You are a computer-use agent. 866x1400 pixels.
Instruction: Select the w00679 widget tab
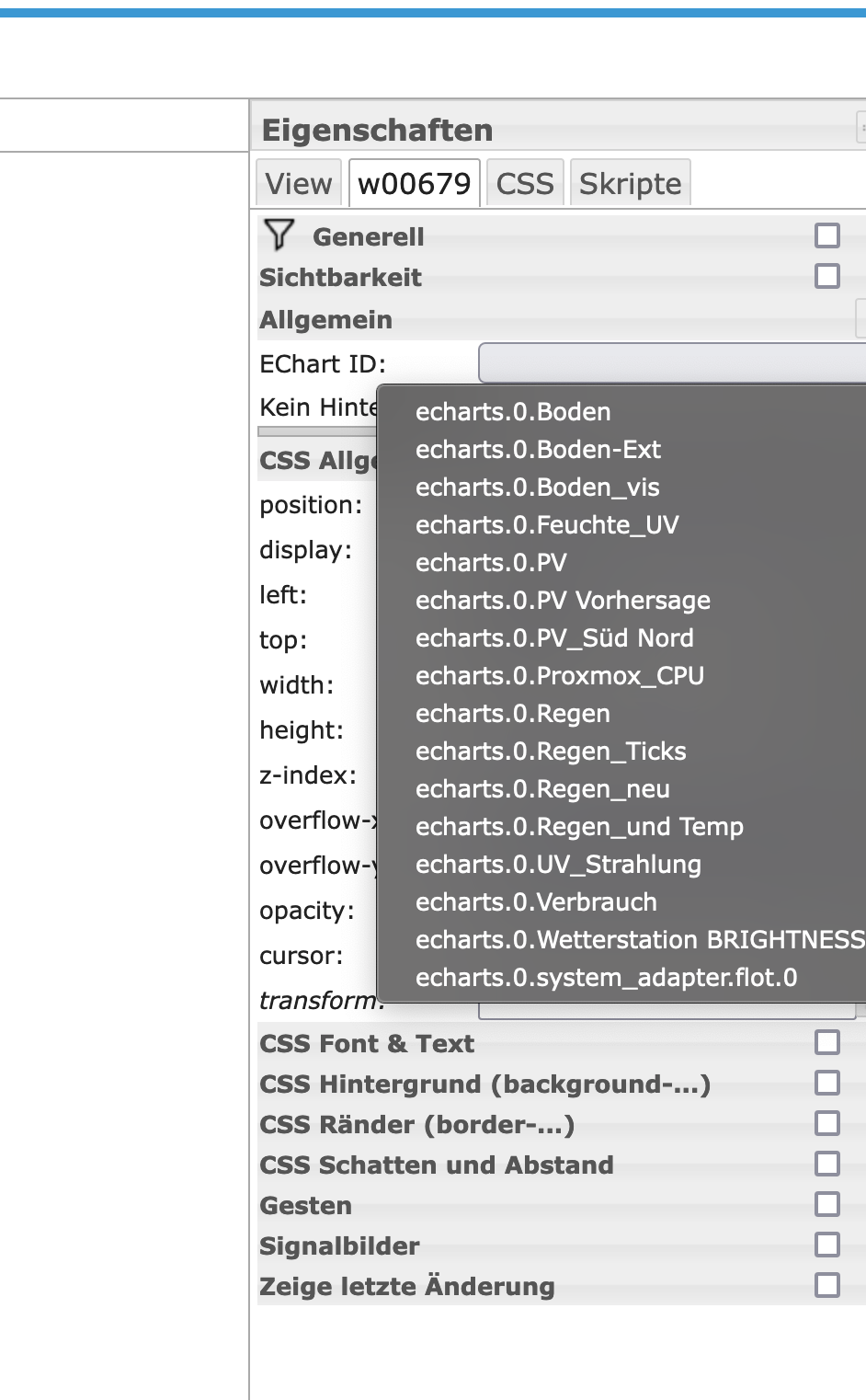(415, 183)
